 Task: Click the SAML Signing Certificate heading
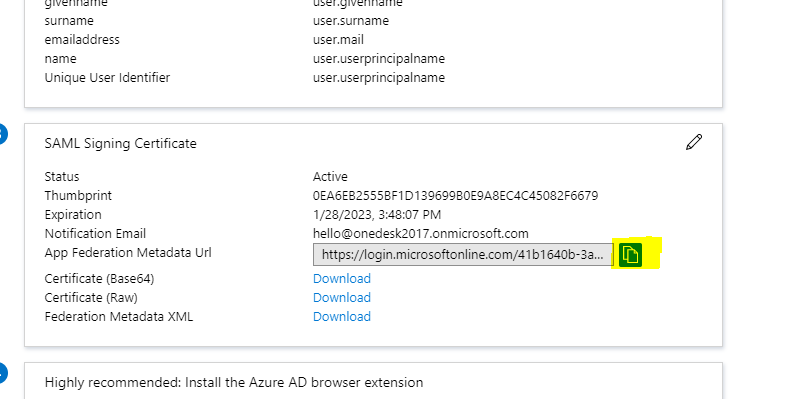click(x=120, y=144)
